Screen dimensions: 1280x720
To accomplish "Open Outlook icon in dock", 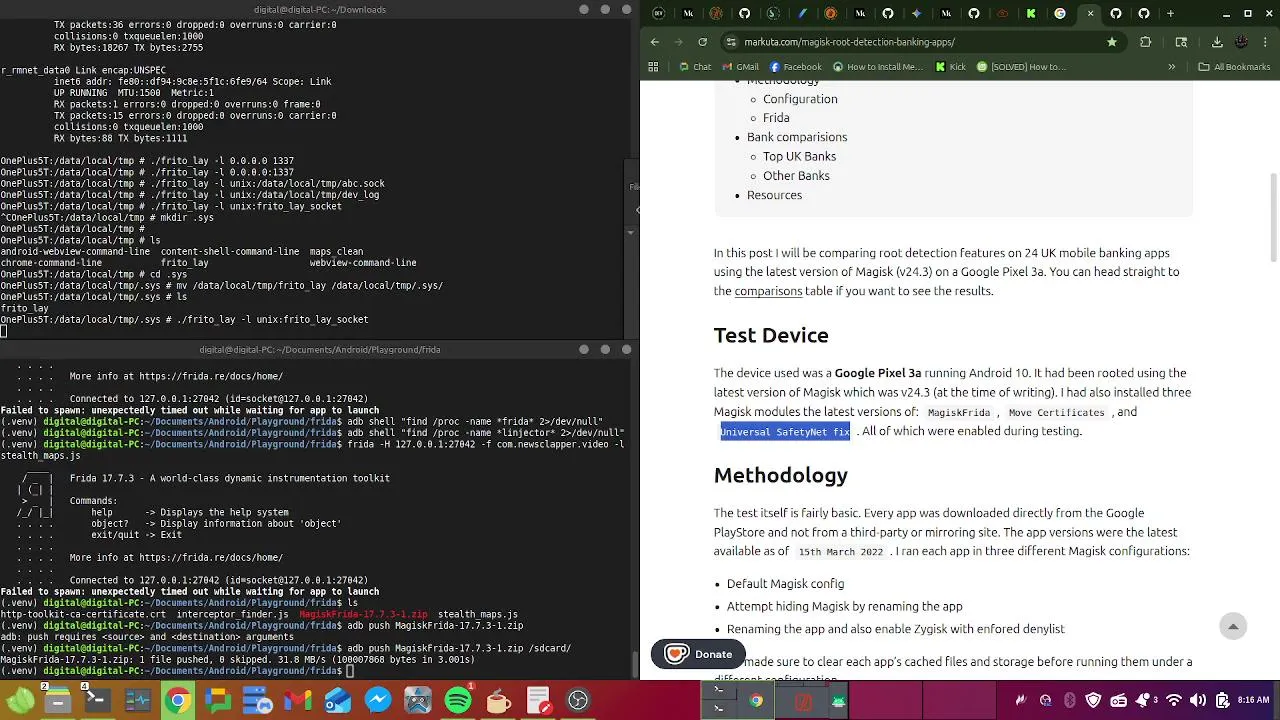I will pos(338,700).
